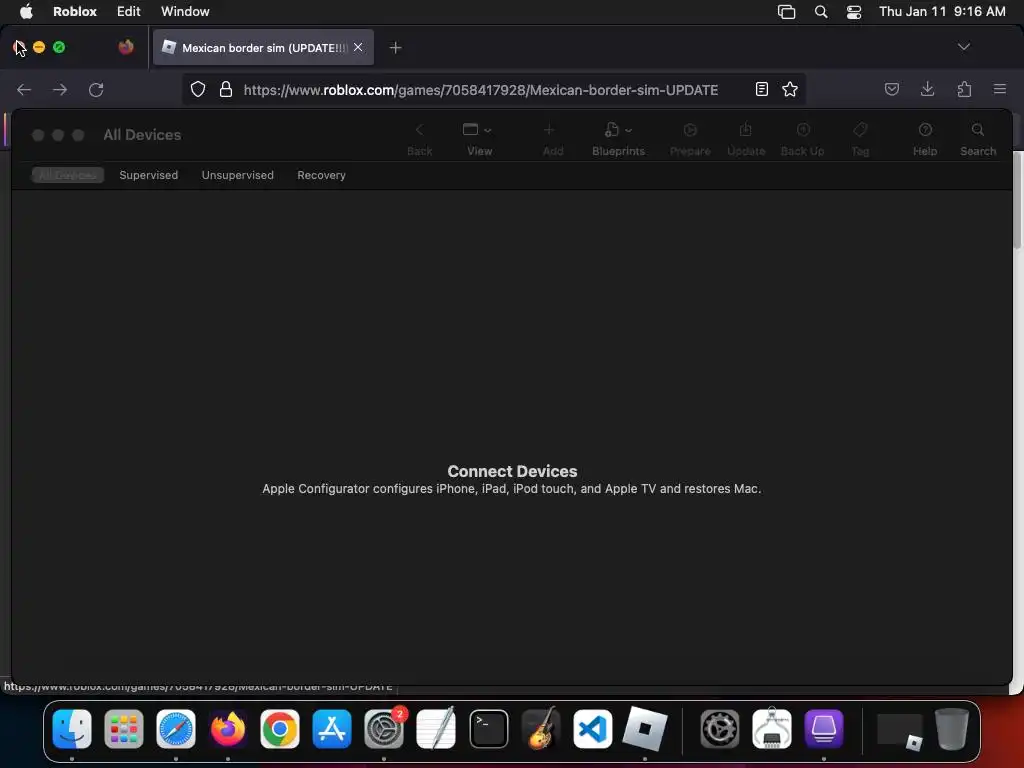Select the Recovery filter tab
This screenshot has width=1024, height=768.
pyautogui.click(x=321, y=175)
